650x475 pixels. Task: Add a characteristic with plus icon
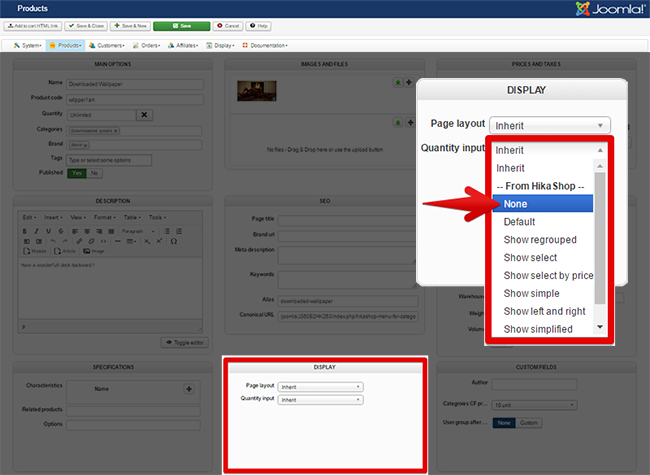pos(189,388)
